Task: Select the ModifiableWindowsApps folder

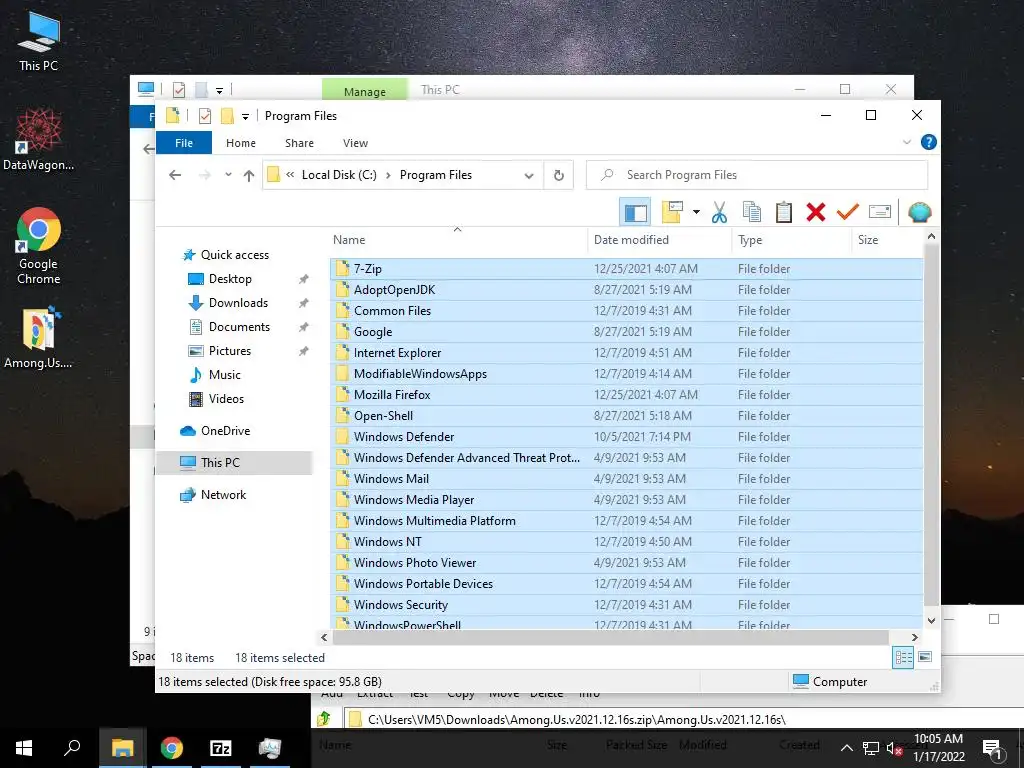Action: (x=626, y=374)
